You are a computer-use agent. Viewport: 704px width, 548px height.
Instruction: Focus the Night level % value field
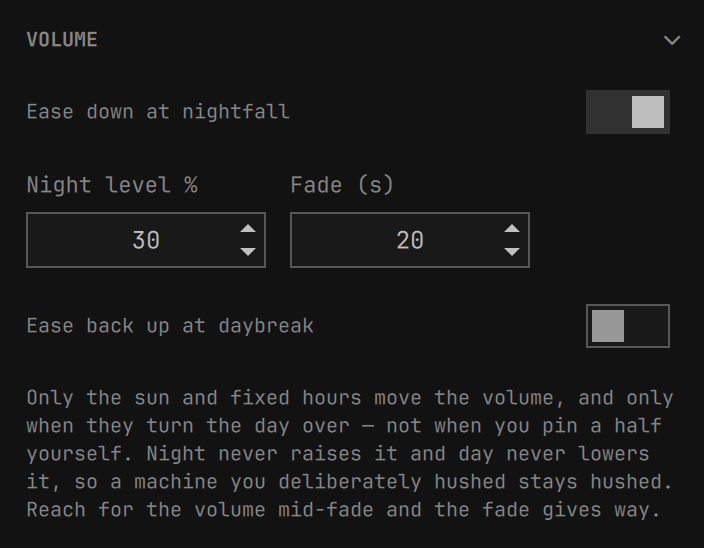[146, 240]
